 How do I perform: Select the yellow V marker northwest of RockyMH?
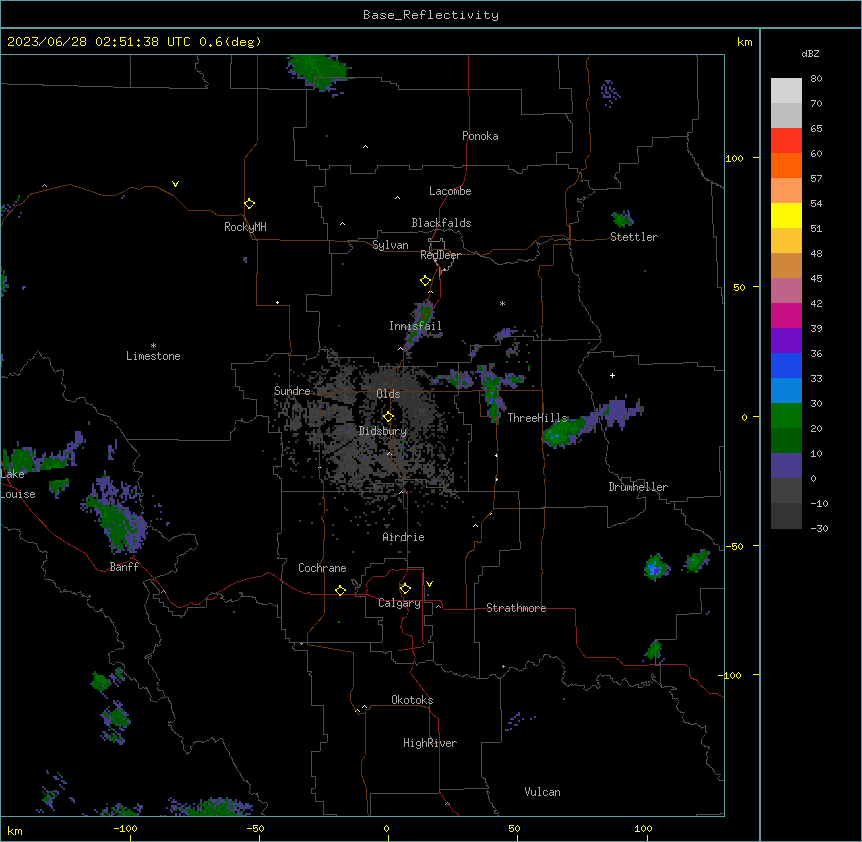(x=175, y=184)
